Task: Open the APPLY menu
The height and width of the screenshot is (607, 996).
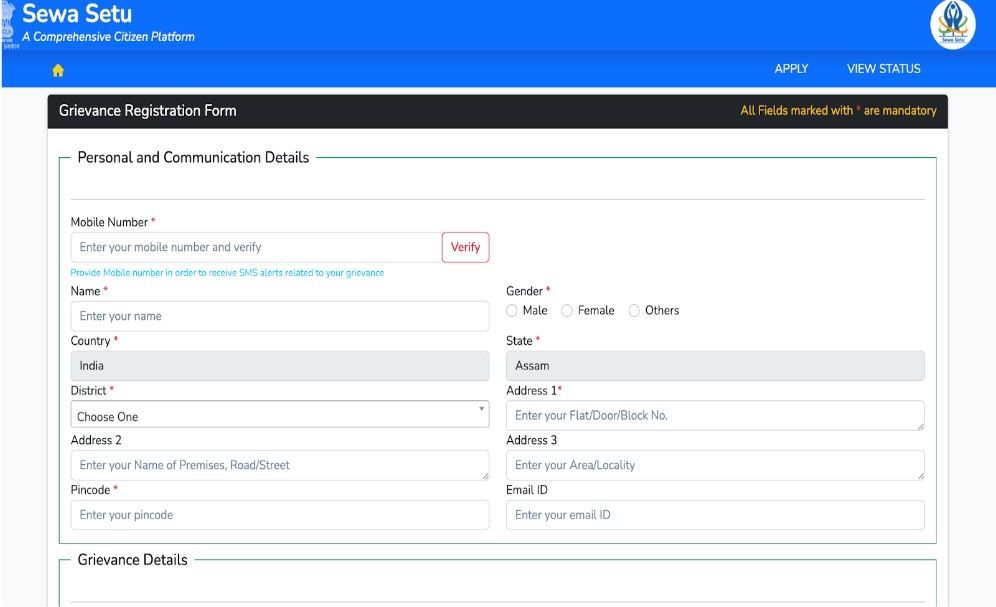Action: click(791, 69)
